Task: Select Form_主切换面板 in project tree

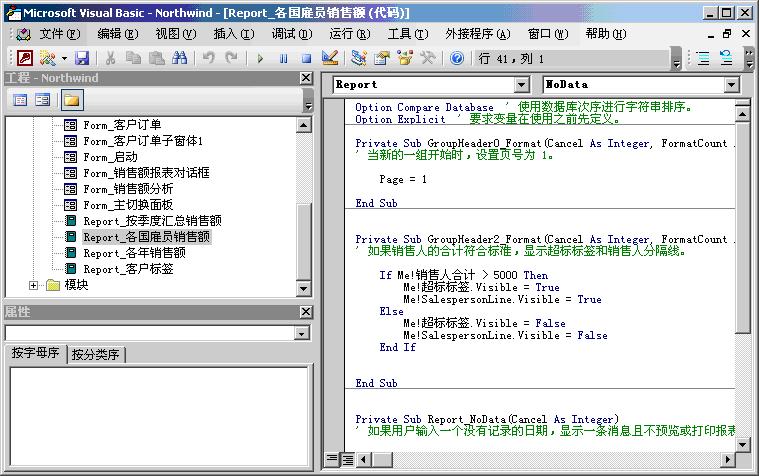Action: point(128,205)
